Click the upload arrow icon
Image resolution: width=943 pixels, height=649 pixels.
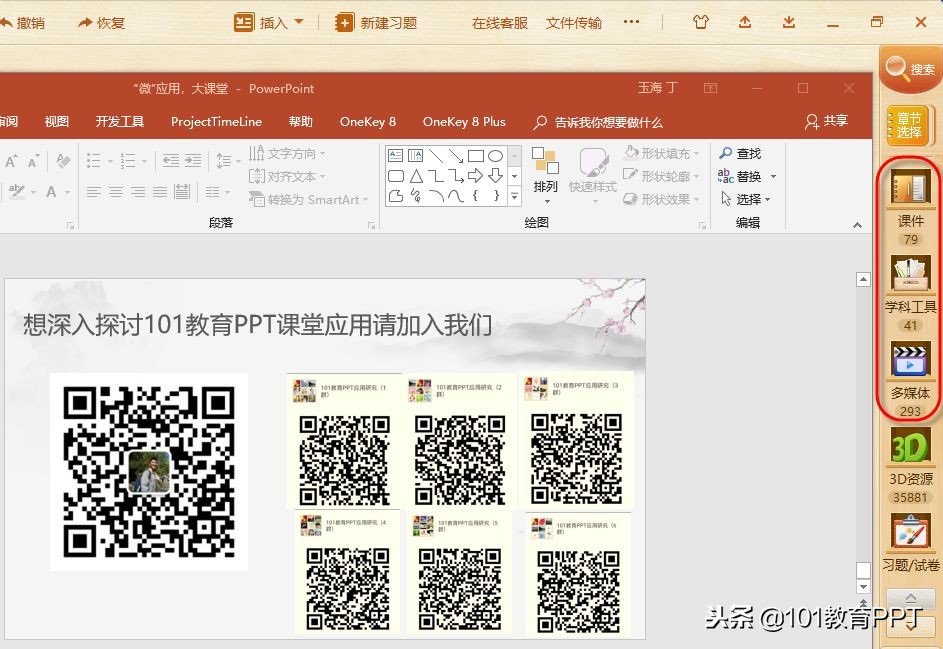745,22
